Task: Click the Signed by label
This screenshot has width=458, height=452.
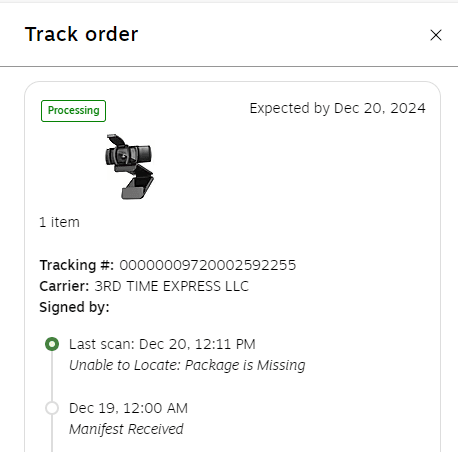Action: tap(74, 307)
